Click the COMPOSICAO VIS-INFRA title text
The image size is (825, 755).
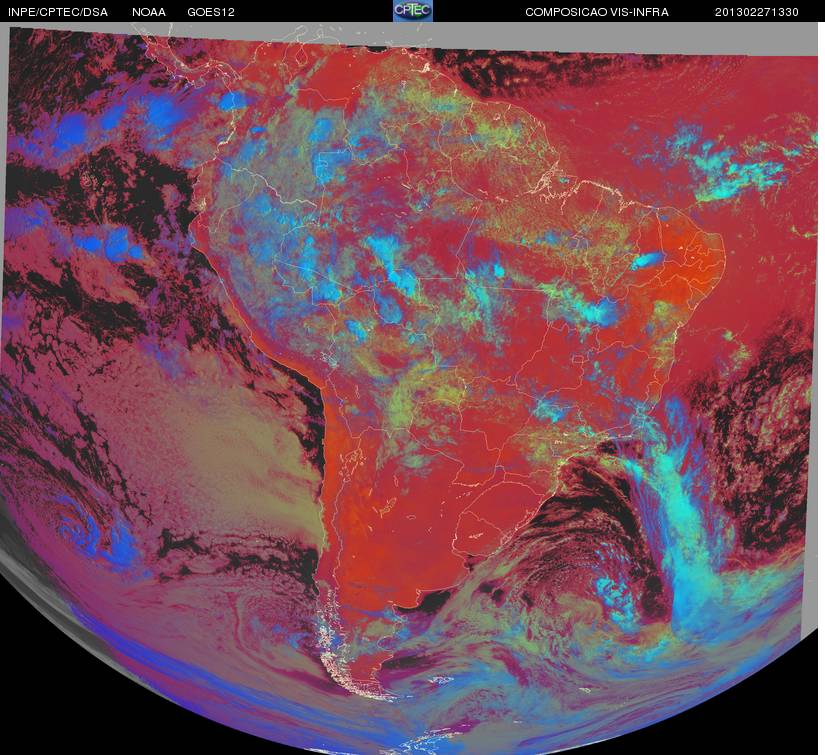click(597, 12)
